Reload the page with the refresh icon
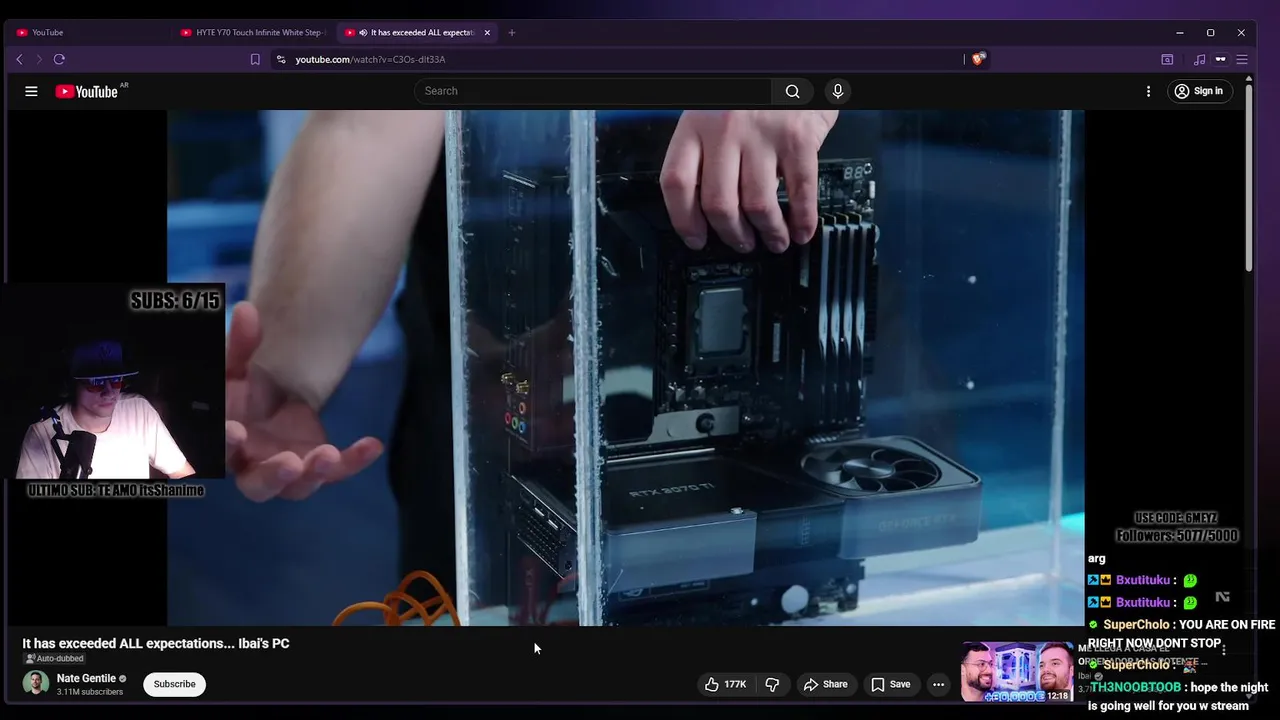 click(x=59, y=60)
